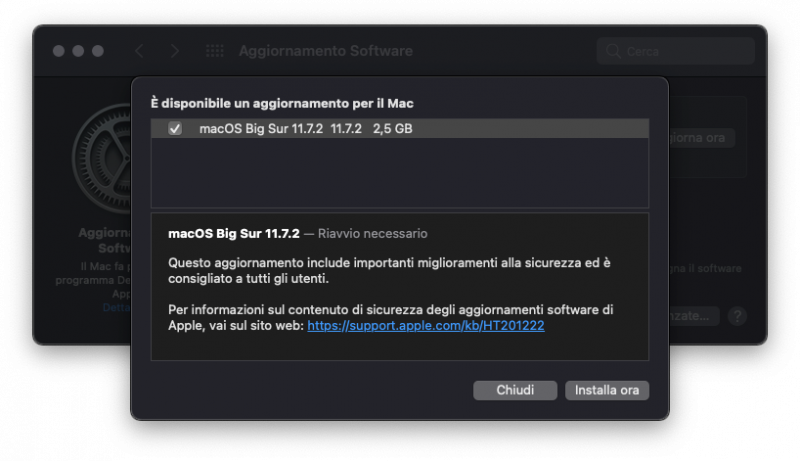
Task: Click the Software Update gear icon
Action: click(x=101, y=158)
